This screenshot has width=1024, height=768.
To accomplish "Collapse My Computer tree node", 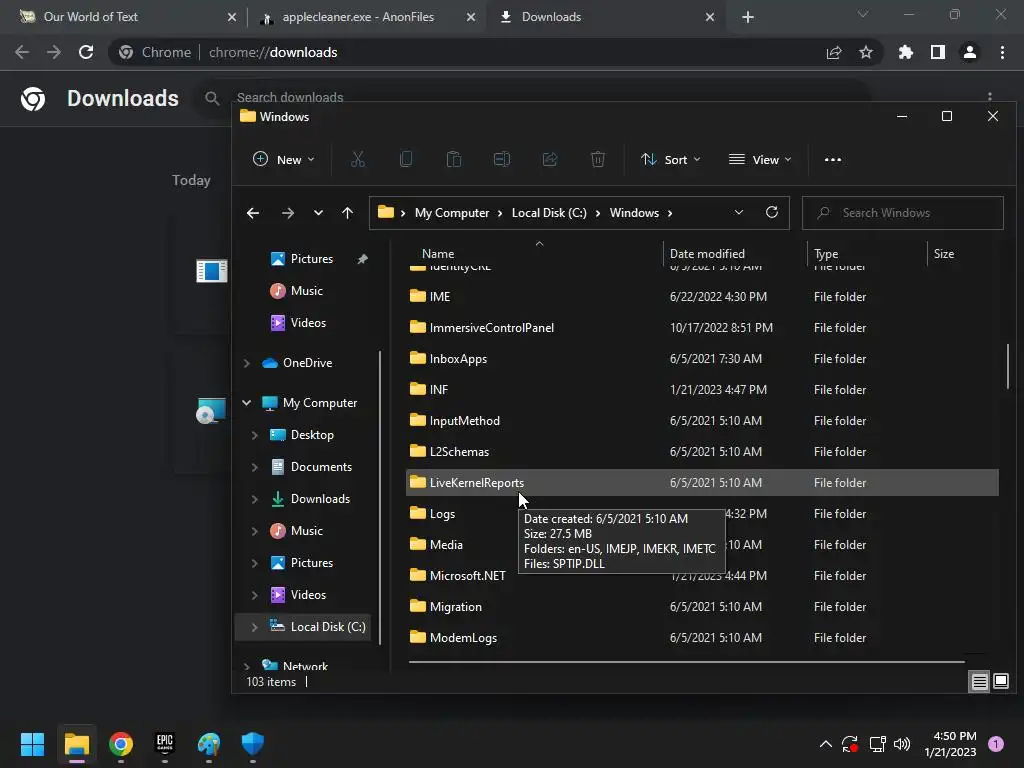I will [x=247, y=403].
